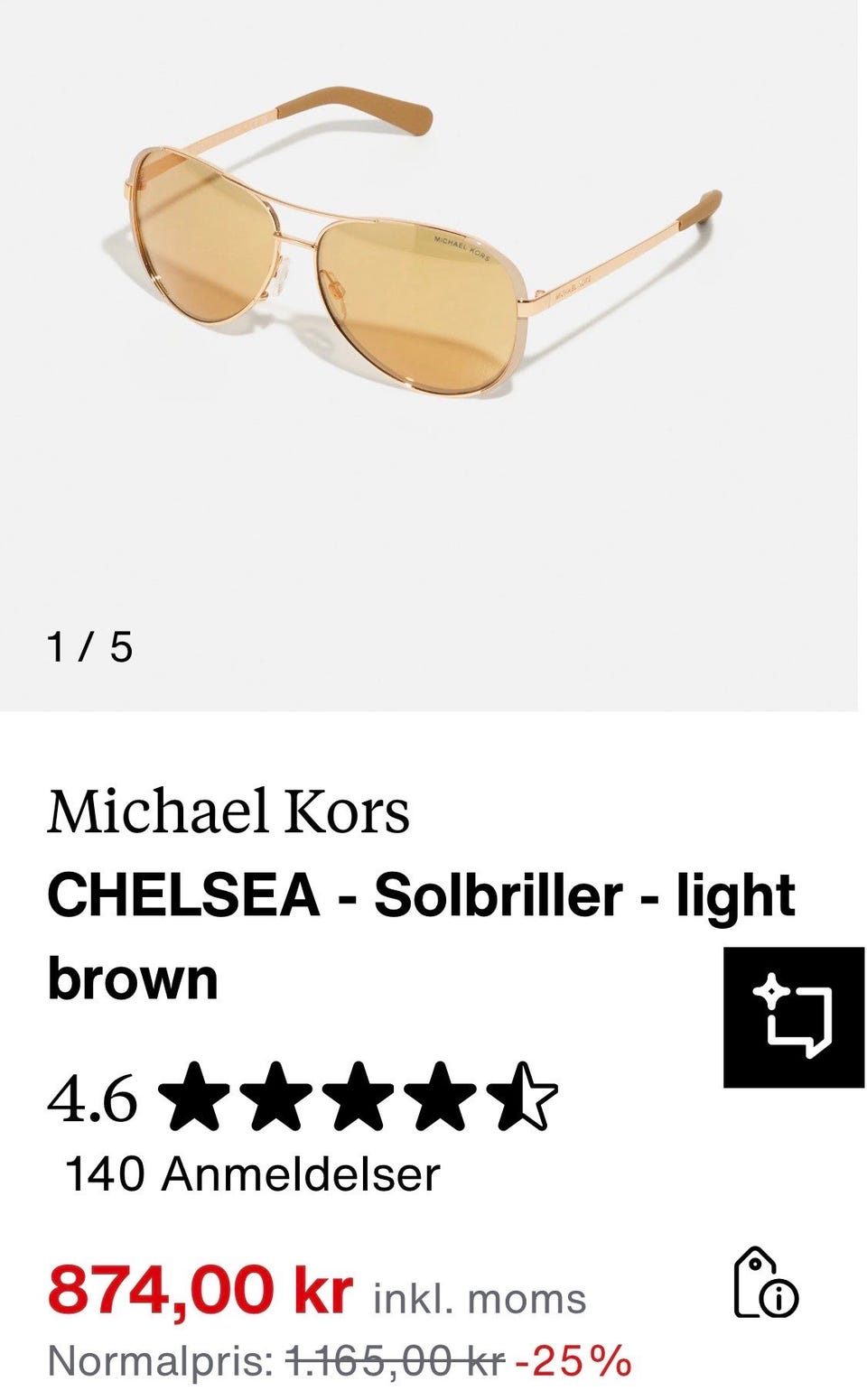Open the Michael Kors brand link
The width and height of the screenshot is (867, 1400).
pyautogui.click(x=228, y=811)
